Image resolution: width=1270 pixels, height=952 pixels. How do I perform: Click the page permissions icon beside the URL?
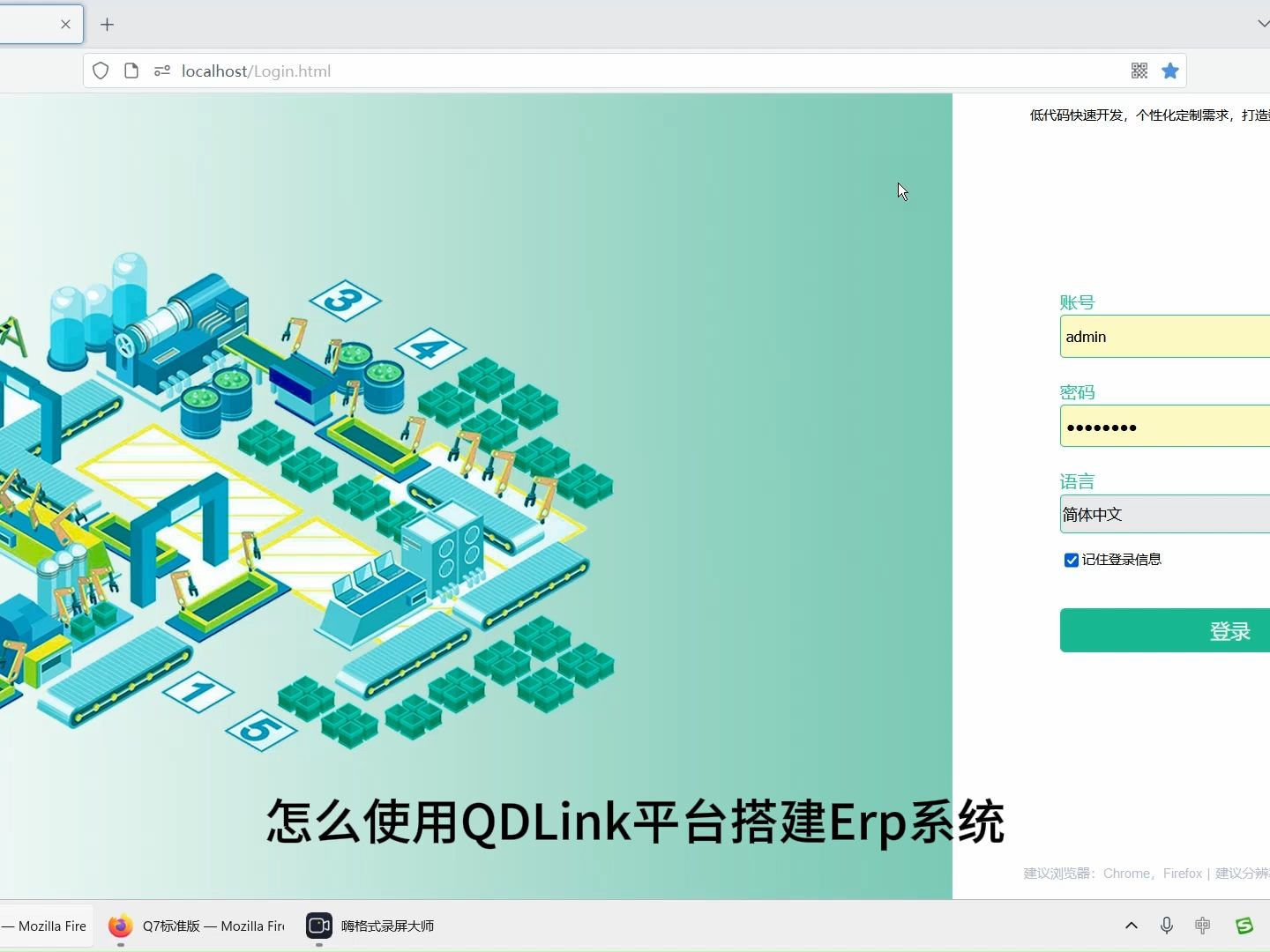coord(162,71)
